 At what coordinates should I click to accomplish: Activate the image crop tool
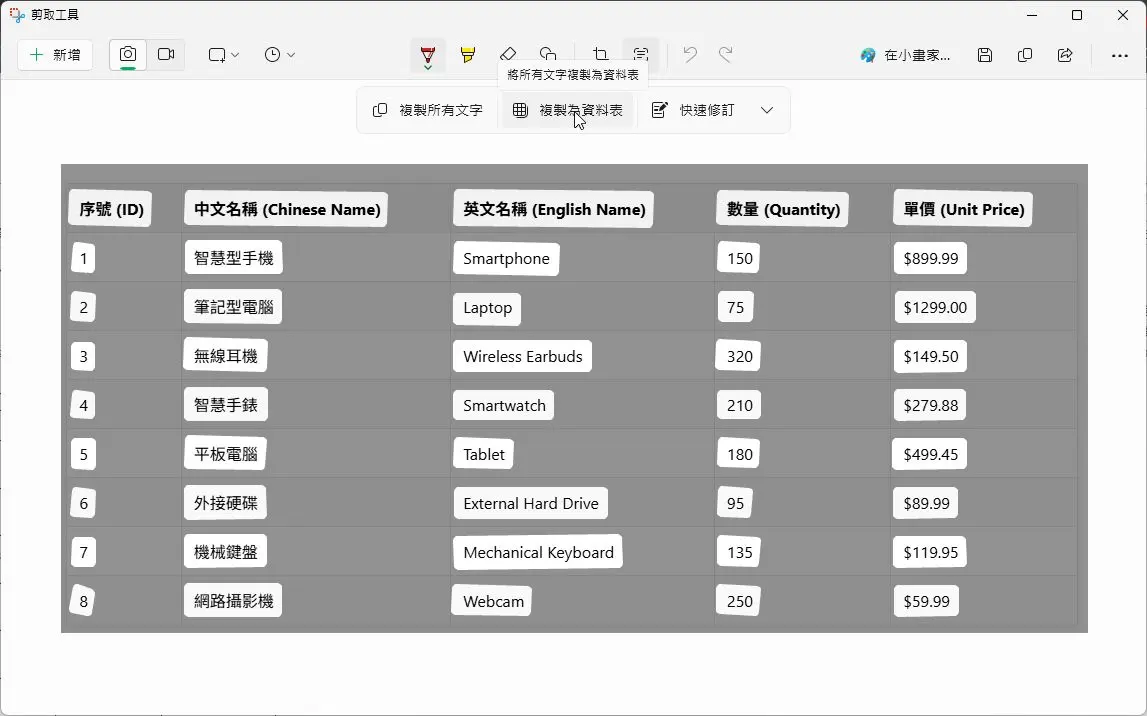pos(600,55)
